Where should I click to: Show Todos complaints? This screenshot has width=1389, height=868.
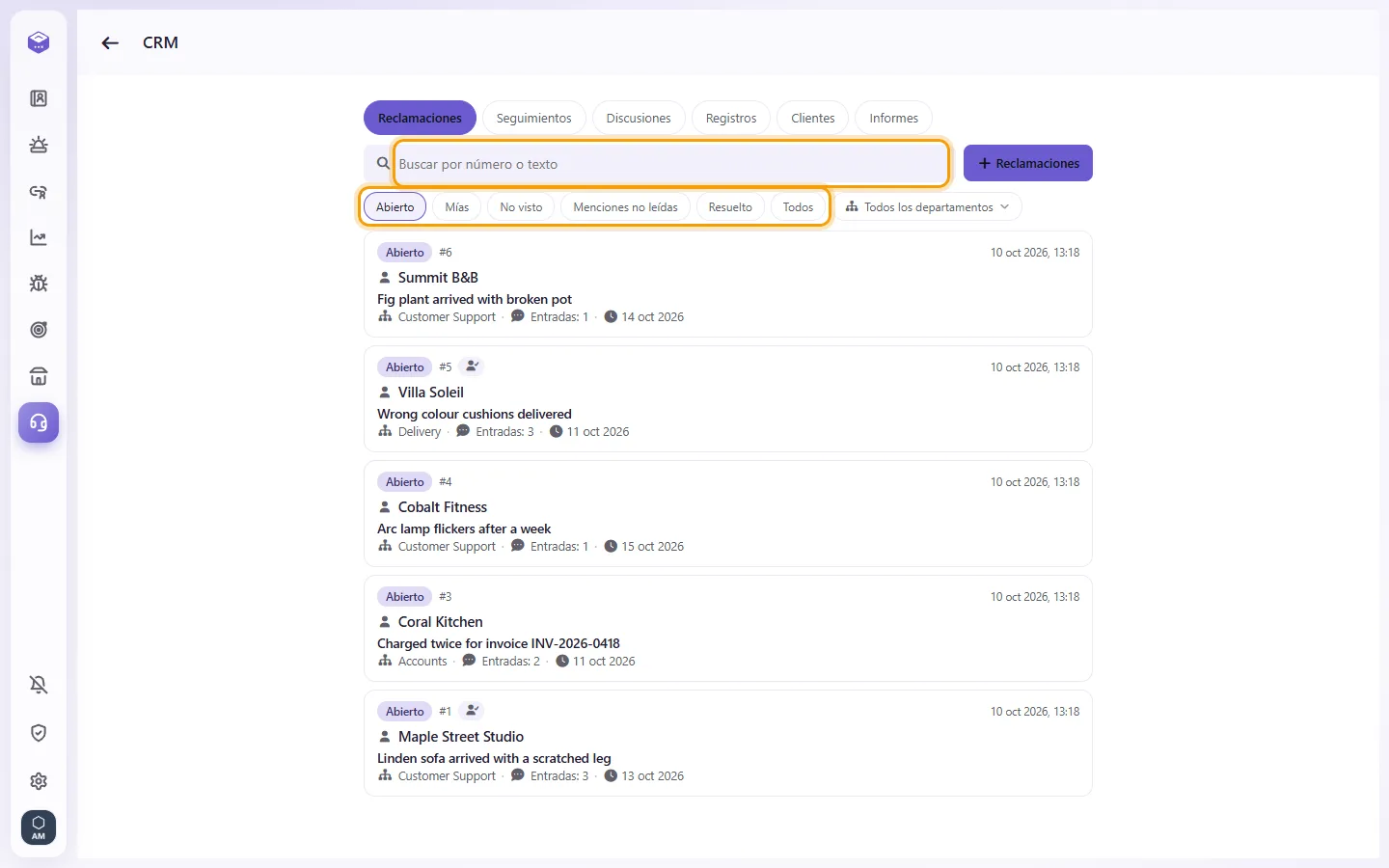tap(798, 207)
